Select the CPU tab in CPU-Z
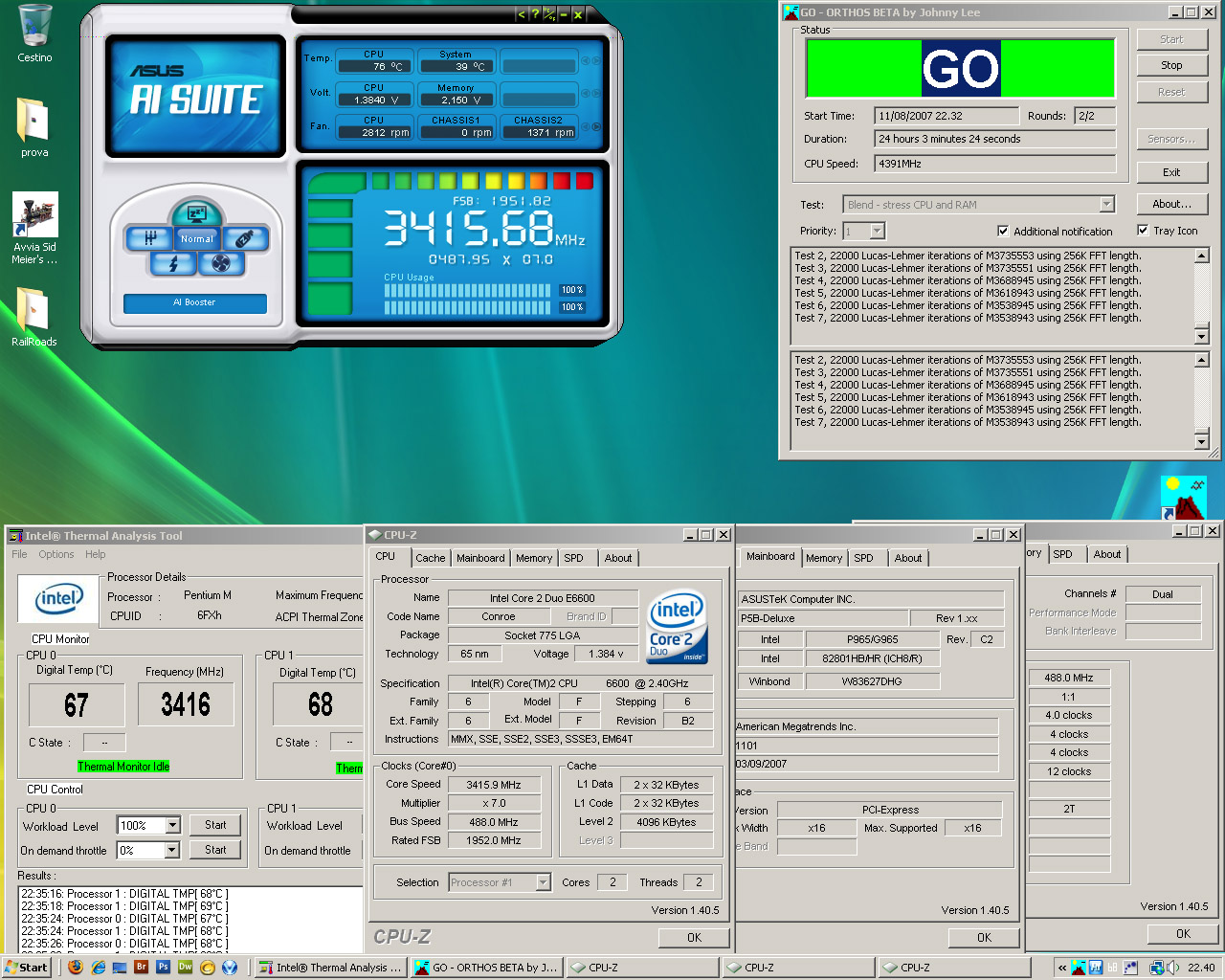 point(386,556)
